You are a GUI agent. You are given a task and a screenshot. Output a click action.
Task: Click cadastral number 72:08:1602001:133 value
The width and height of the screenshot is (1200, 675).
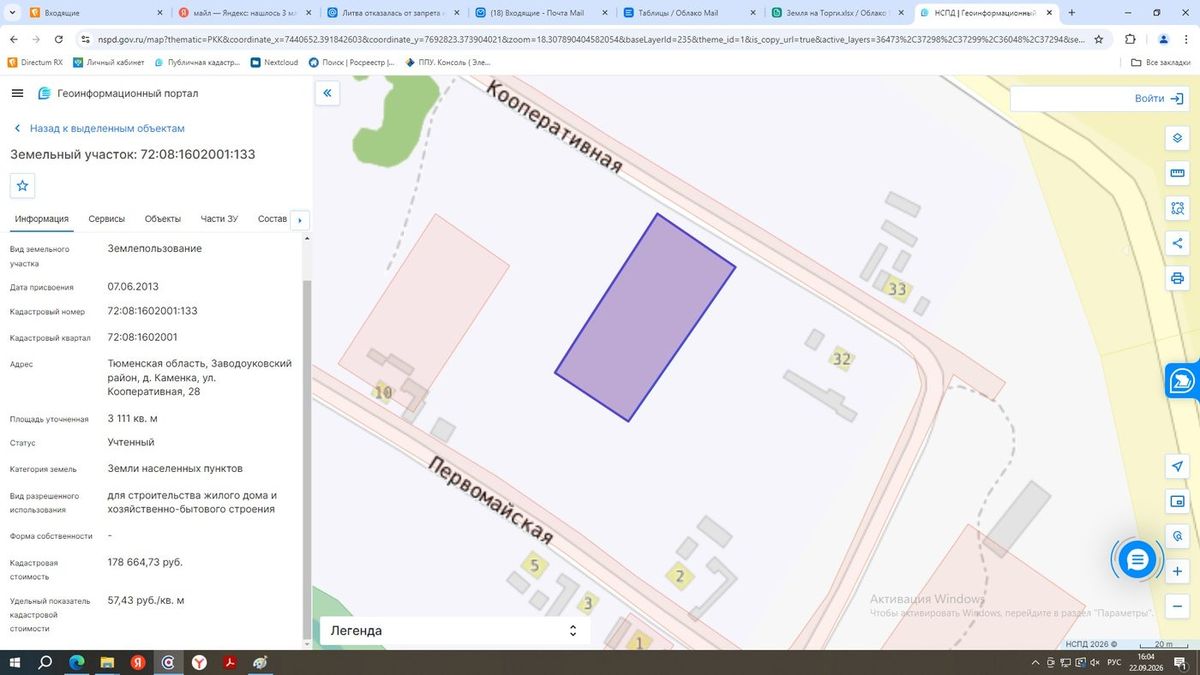point(152,311)
